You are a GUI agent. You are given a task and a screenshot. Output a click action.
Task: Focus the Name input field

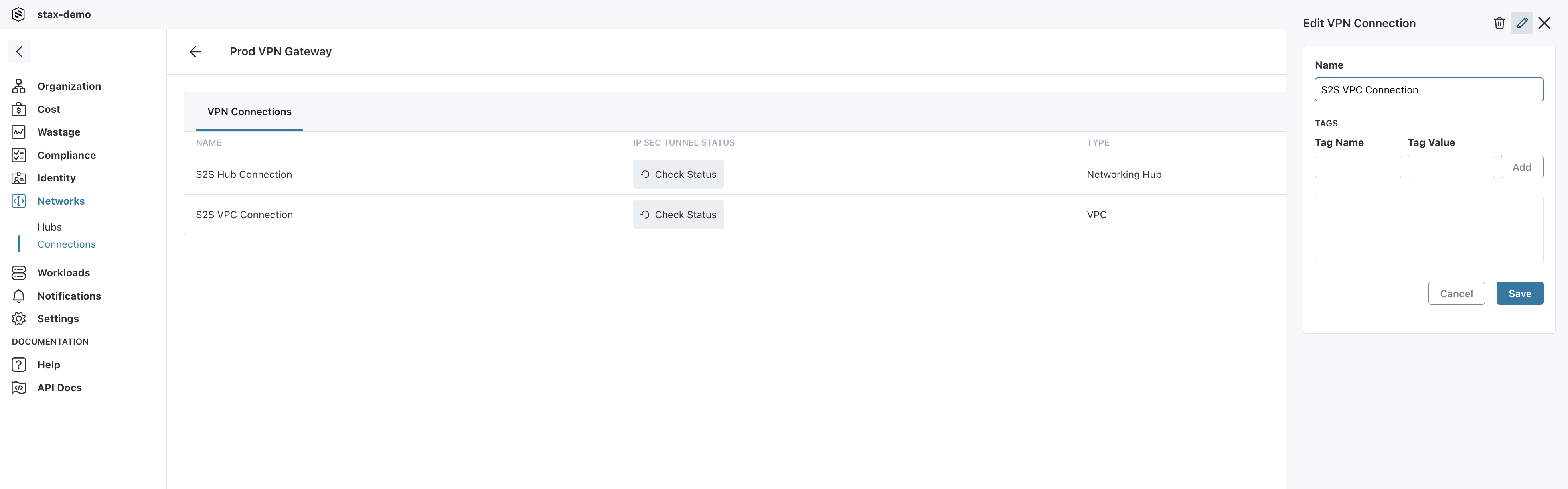tap(1429, 89)
